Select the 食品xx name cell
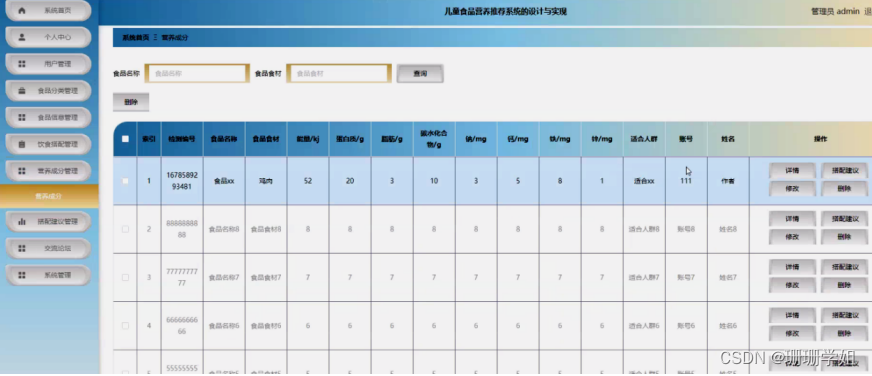Viewport: 872px width, 376px height. pos(224,181)
